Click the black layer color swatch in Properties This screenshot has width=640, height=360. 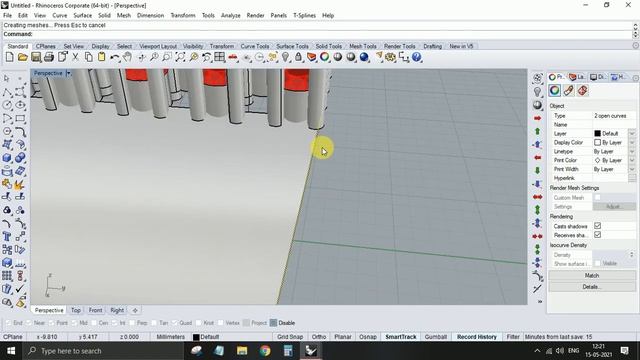[x=598, y=133]
